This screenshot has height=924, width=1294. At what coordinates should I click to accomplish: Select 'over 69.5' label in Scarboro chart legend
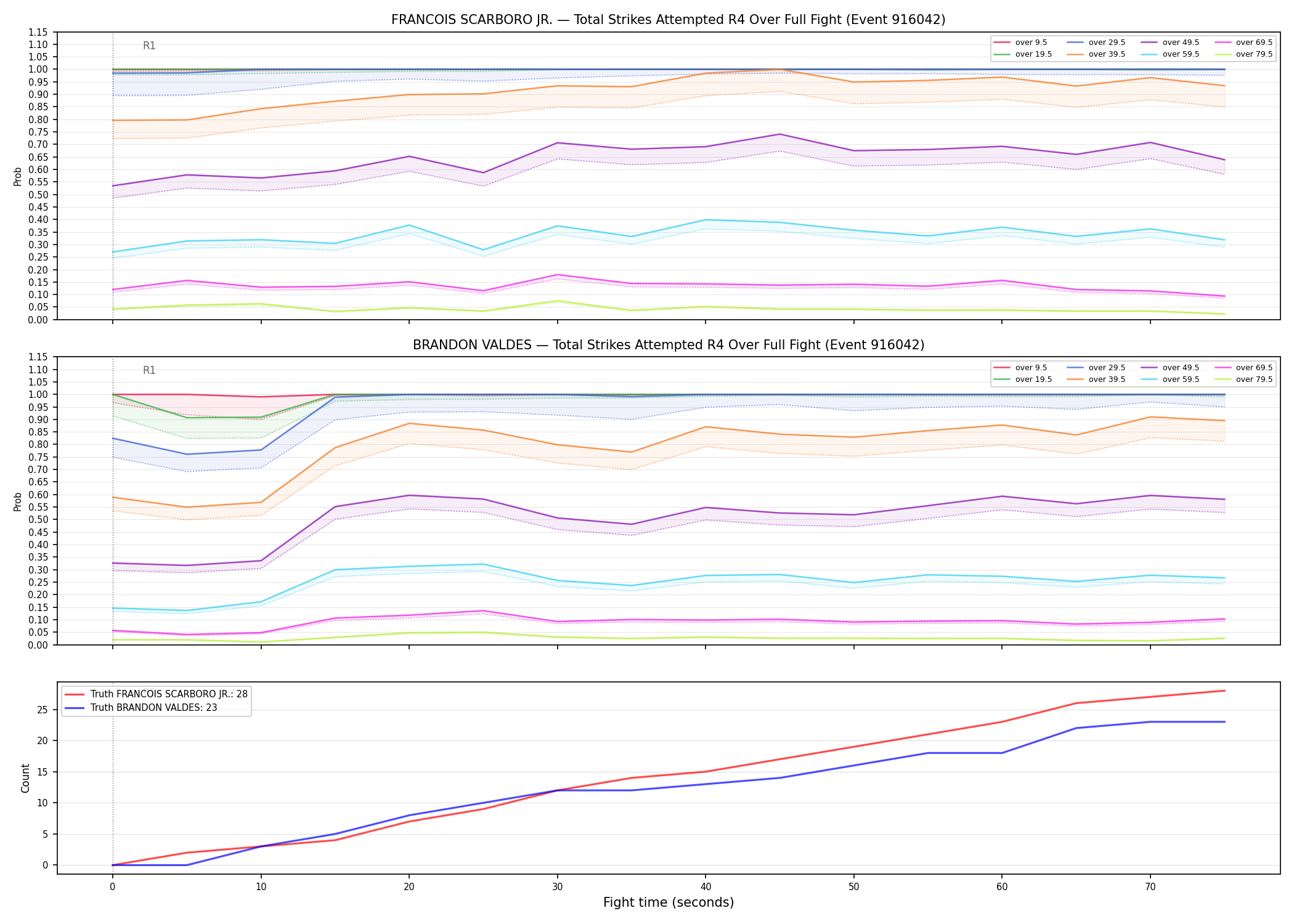[x=1254, y=43]
